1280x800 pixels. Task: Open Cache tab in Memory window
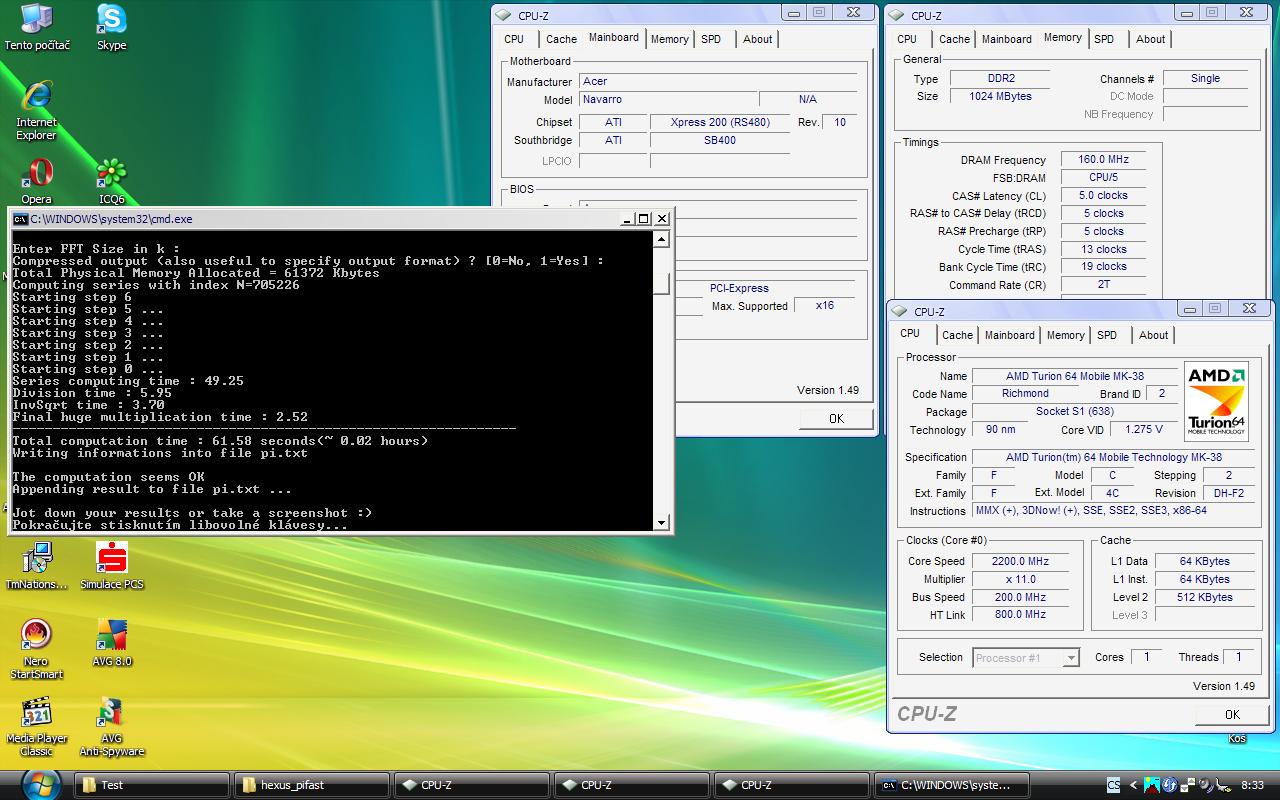click(954, 39)
